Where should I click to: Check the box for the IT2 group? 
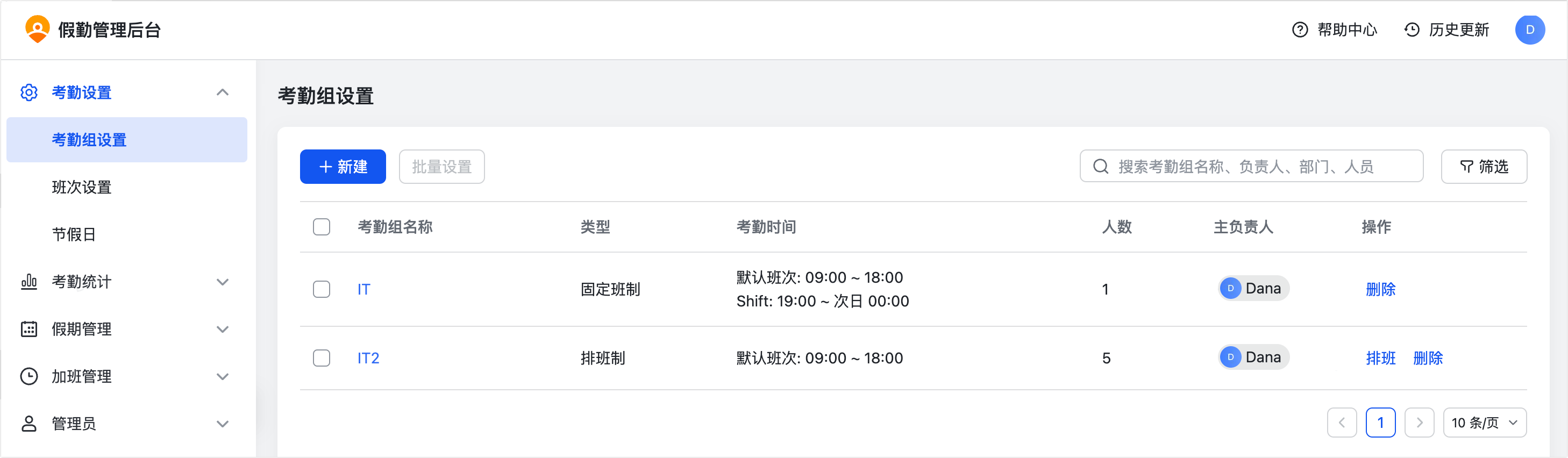point(322,357)
